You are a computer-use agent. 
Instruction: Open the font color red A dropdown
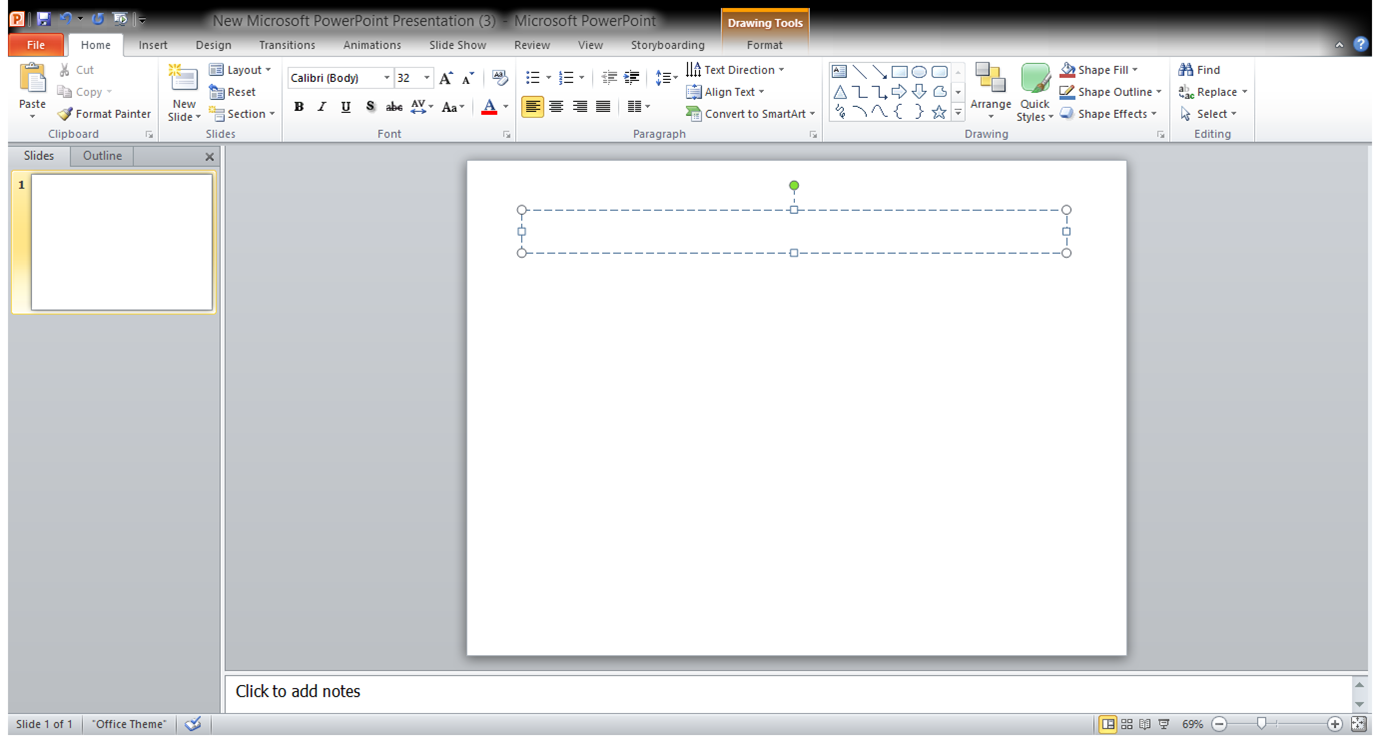pos(506,107)
